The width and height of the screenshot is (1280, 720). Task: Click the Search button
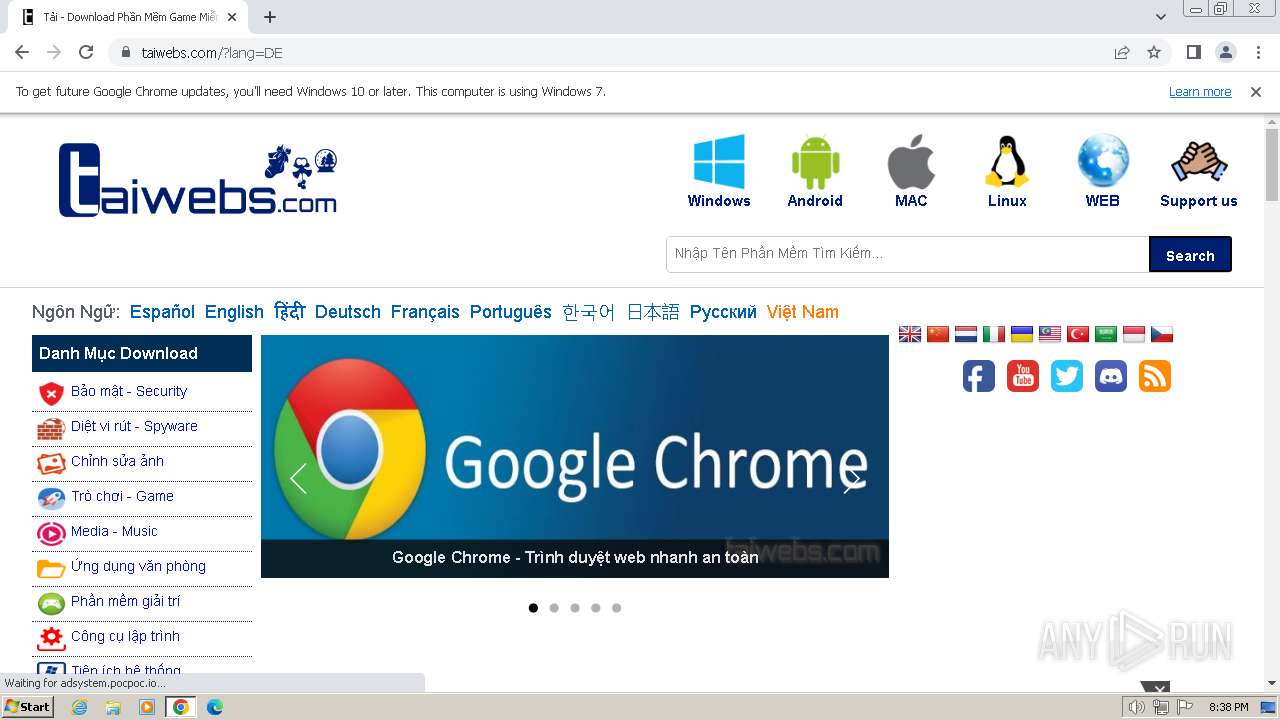click(x=1190, y=255)
